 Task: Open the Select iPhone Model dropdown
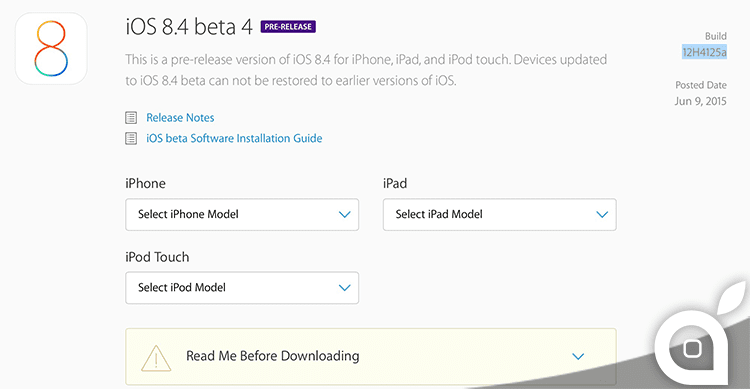[x=242, y=214]
